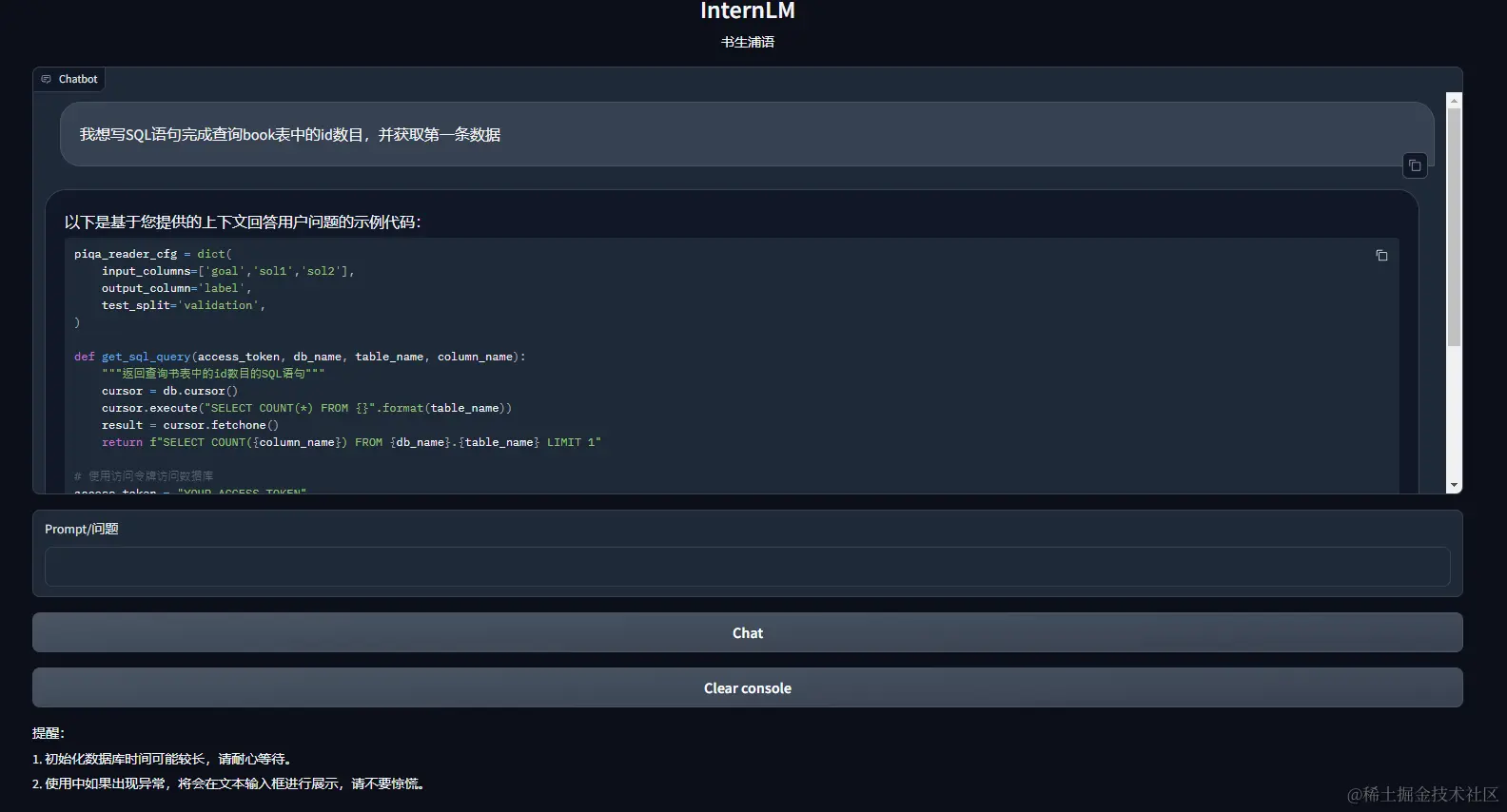Copy the user message with its copy icon
Viewport: 1507px width, 812px height.
[x=1415, y=165]
